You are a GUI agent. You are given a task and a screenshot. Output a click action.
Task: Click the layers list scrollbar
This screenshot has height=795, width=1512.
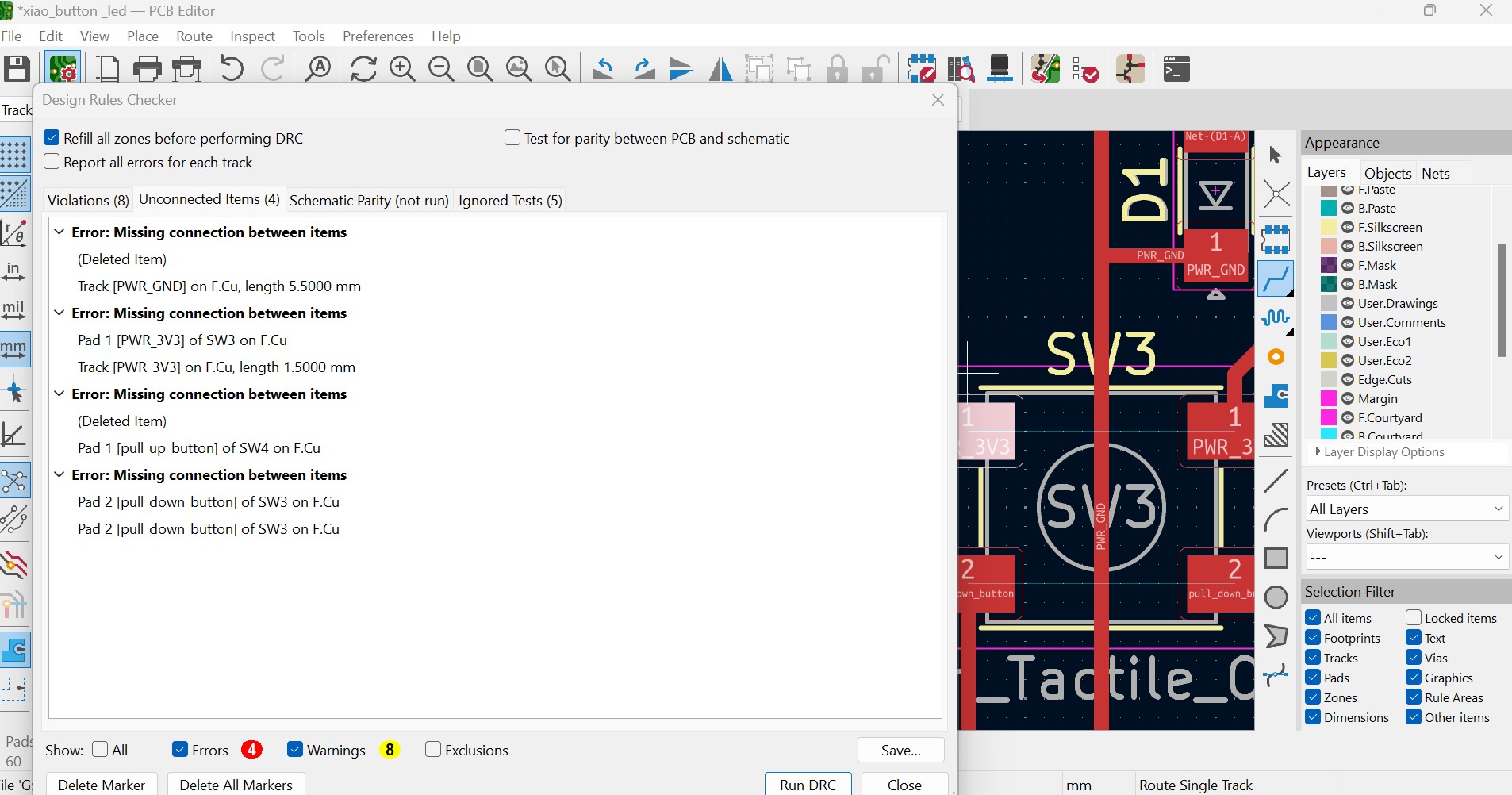(x=1502, y=300)
